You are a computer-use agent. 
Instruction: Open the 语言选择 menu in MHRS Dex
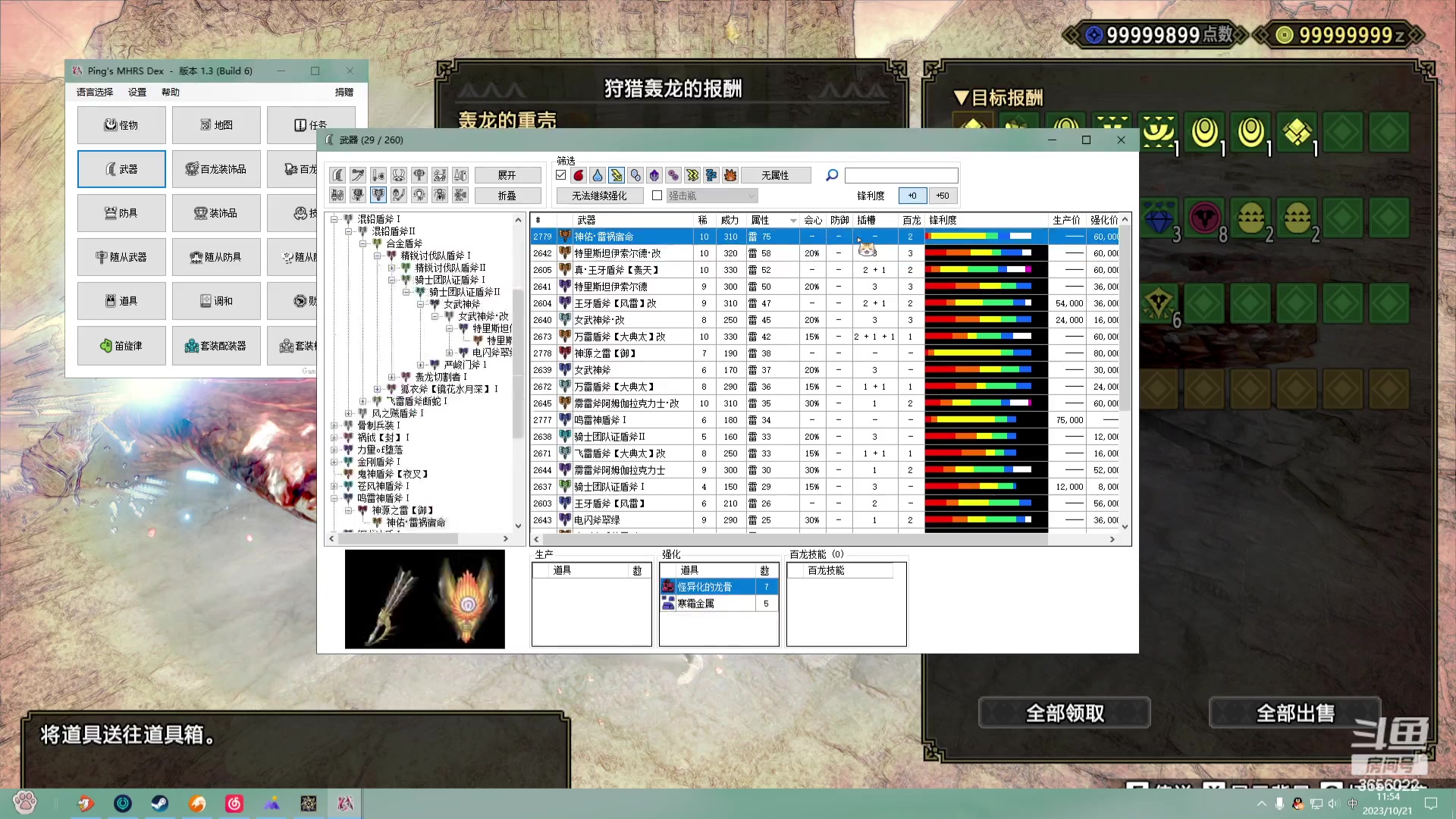click(x=95, y=93)
